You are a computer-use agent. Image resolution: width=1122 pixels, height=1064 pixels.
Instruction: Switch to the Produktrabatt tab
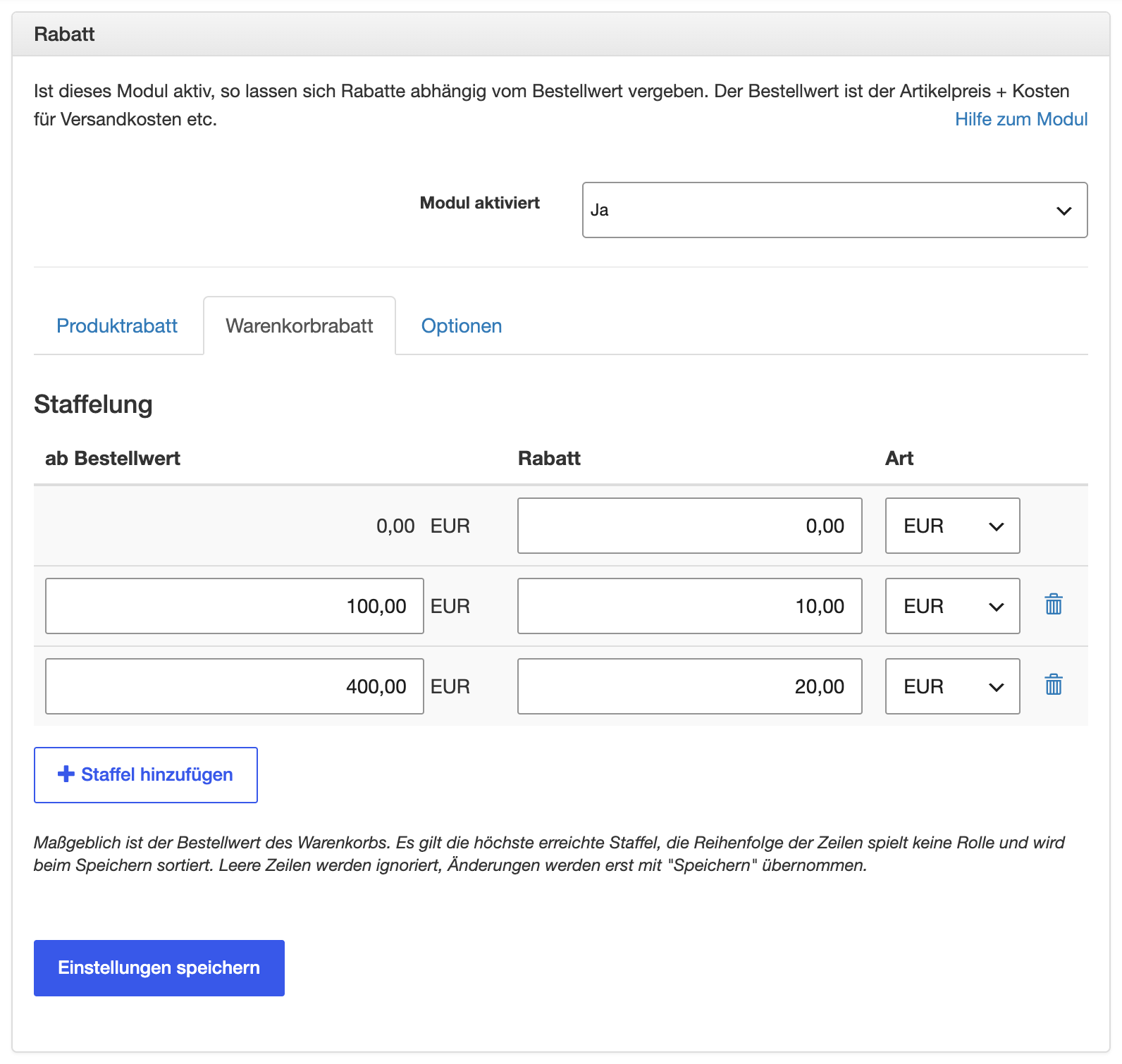coord(117,326)
